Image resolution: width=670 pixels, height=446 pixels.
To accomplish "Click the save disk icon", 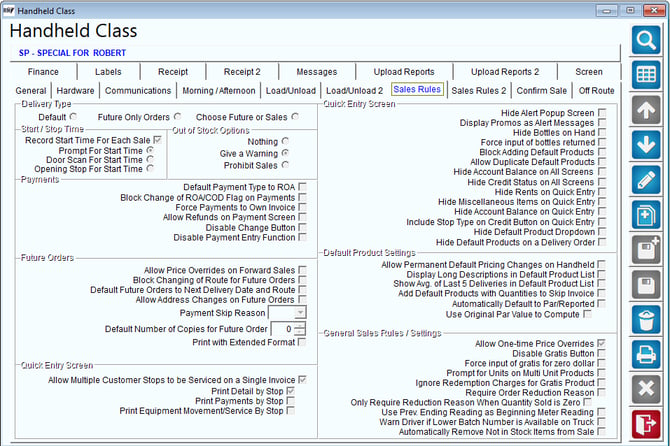I will coord(646,285).
